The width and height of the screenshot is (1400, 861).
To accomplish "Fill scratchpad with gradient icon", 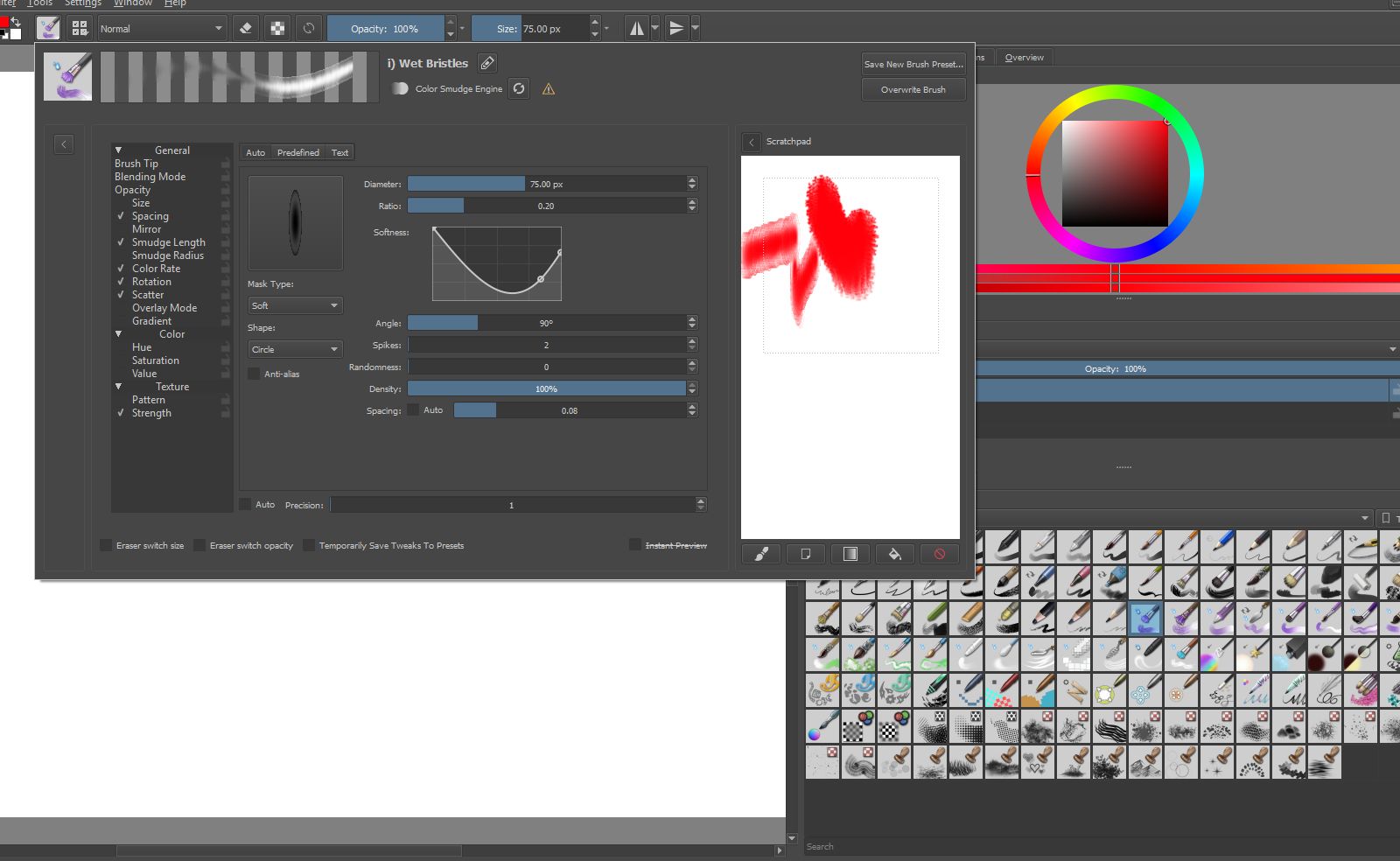I will coord(850,554).
